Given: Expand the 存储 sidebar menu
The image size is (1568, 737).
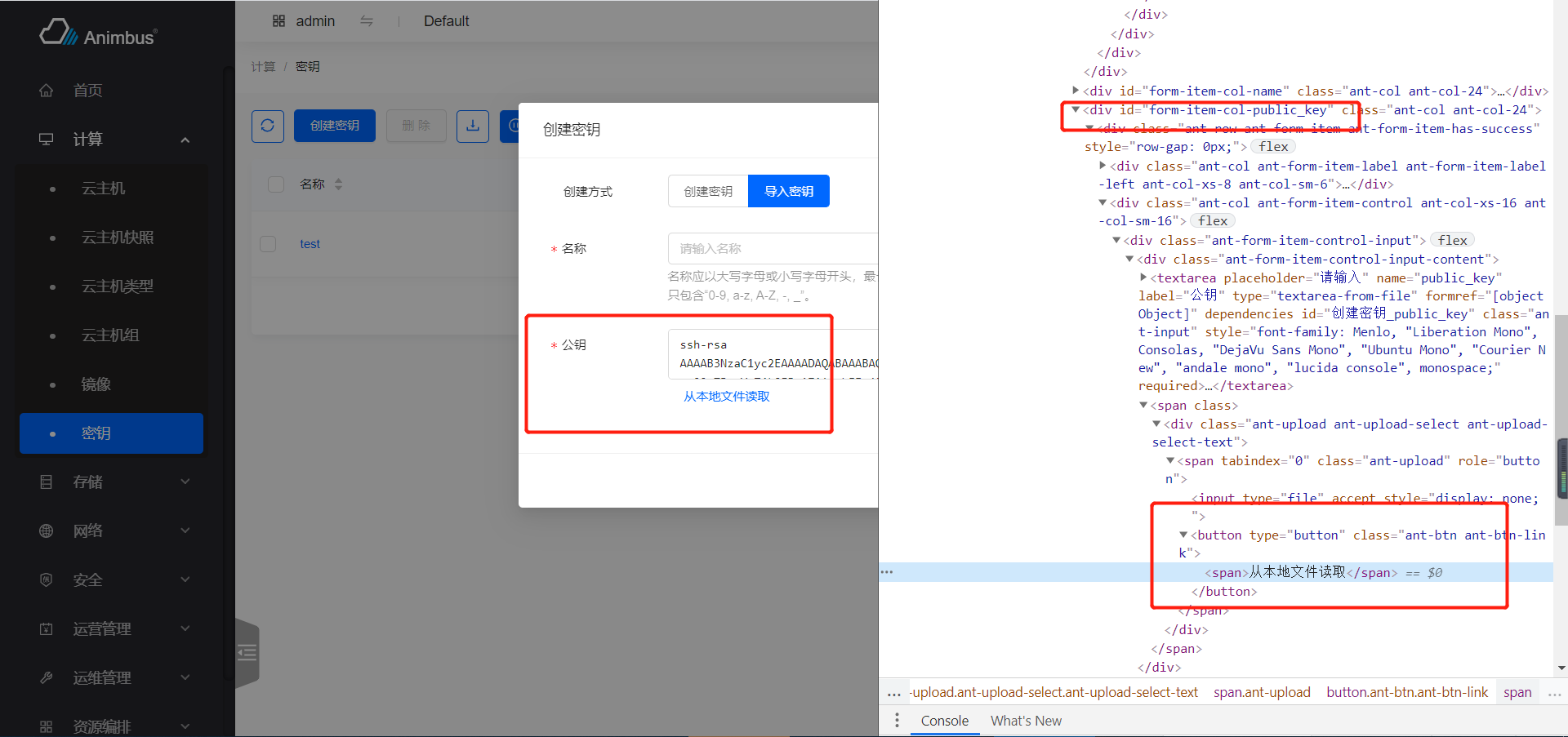Looking at the screenshot, I should (114, 482).
